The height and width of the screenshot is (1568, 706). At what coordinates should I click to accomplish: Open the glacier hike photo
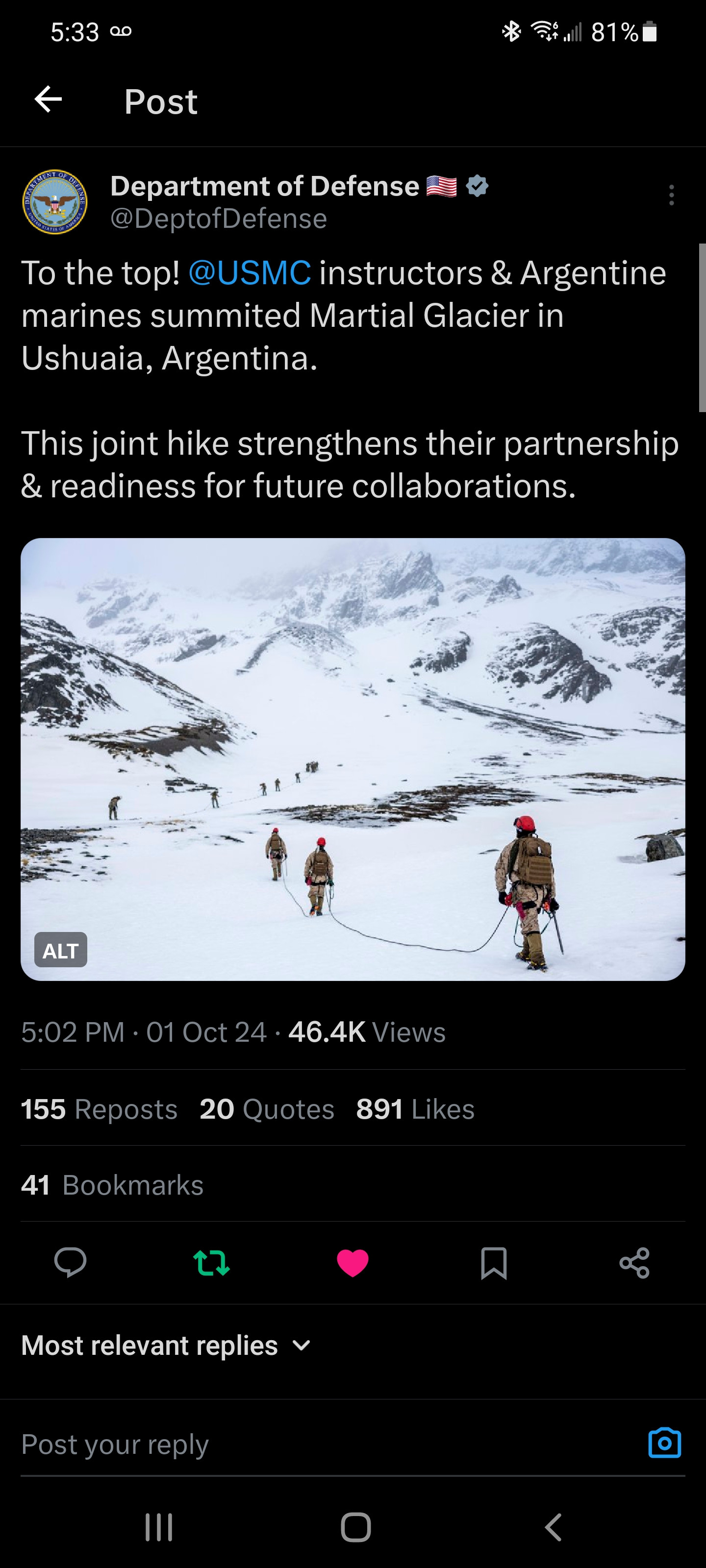pyautogui.click(x=353, y=759)
